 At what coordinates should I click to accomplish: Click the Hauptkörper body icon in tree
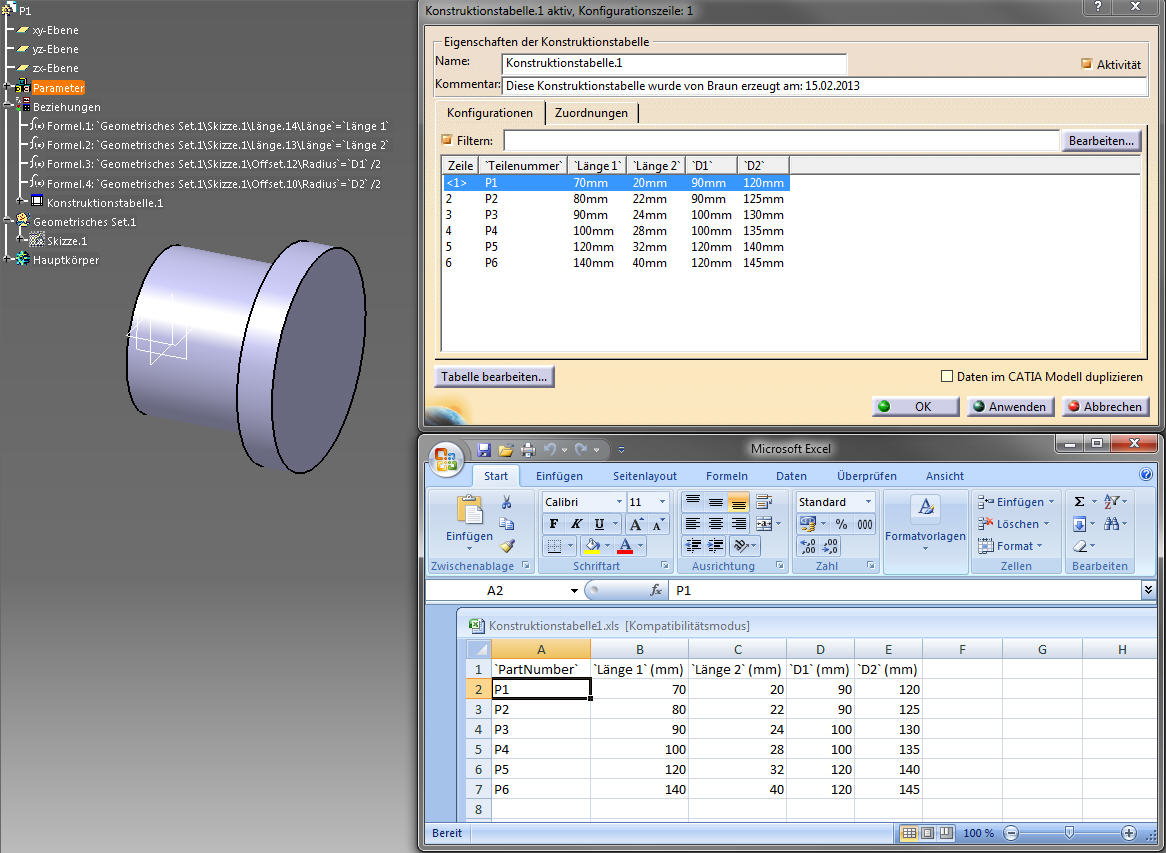point(23,259)
